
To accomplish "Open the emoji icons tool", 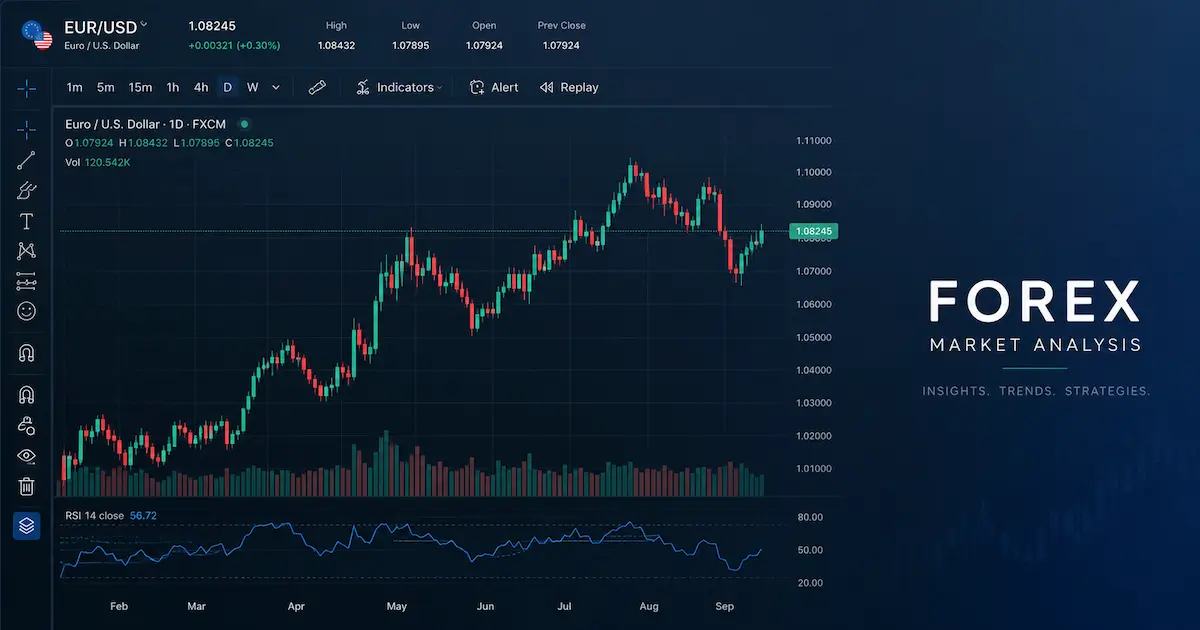I will pyautogui.click(x=27, y=312).
